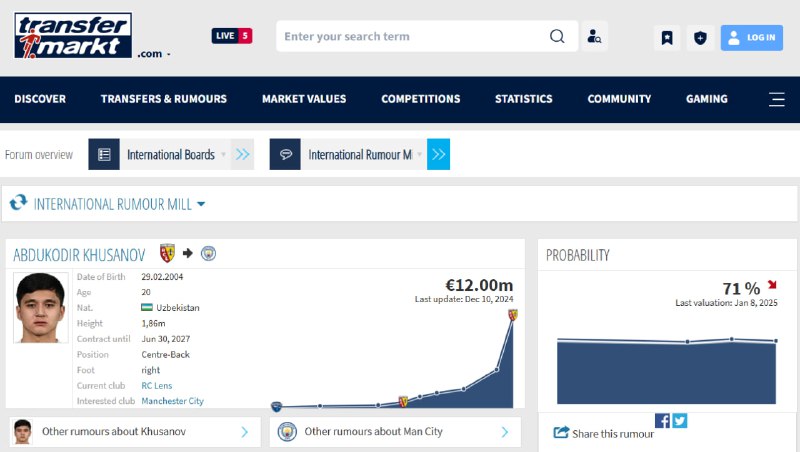Click the 71 % probability value
Screen dimensions: 800x452
point(741,289)
